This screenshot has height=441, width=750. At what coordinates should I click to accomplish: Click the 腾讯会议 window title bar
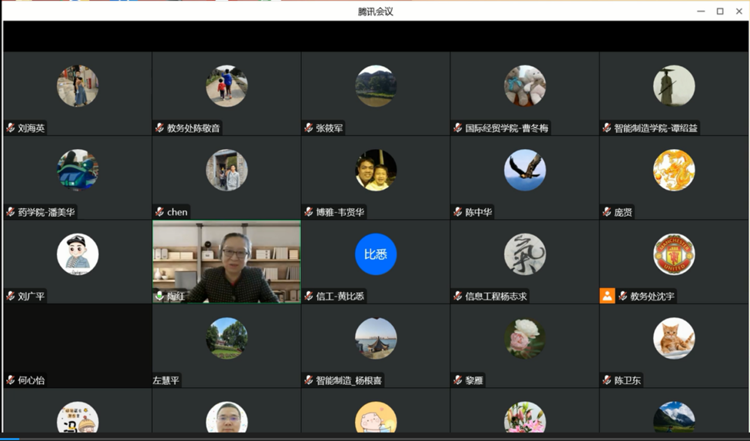click(375, 11)
